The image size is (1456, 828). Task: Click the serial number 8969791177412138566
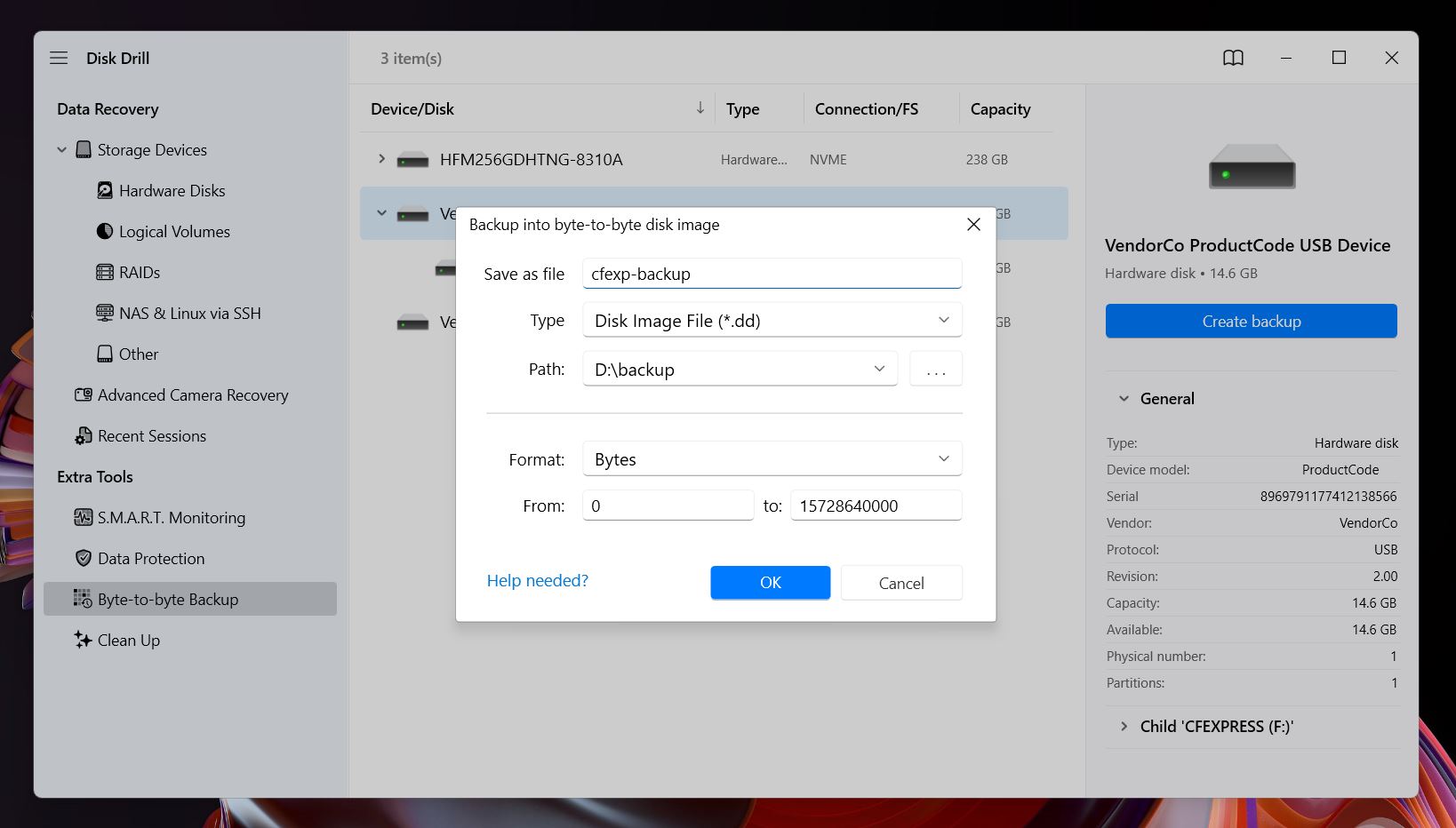[1328, 497]
